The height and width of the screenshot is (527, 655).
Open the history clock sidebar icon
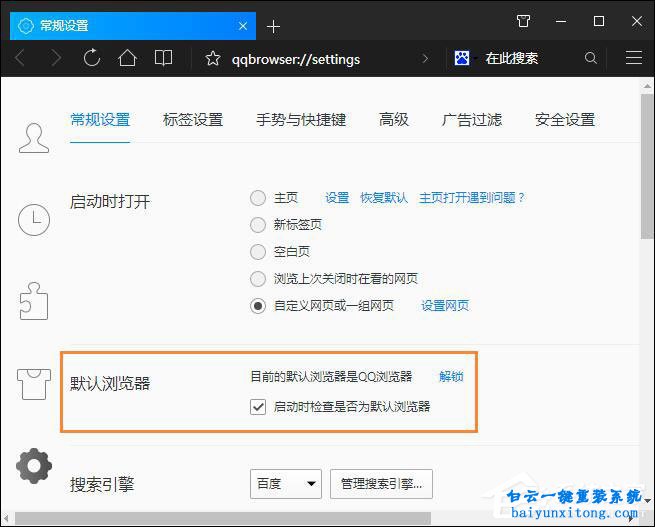click(34, 220)
